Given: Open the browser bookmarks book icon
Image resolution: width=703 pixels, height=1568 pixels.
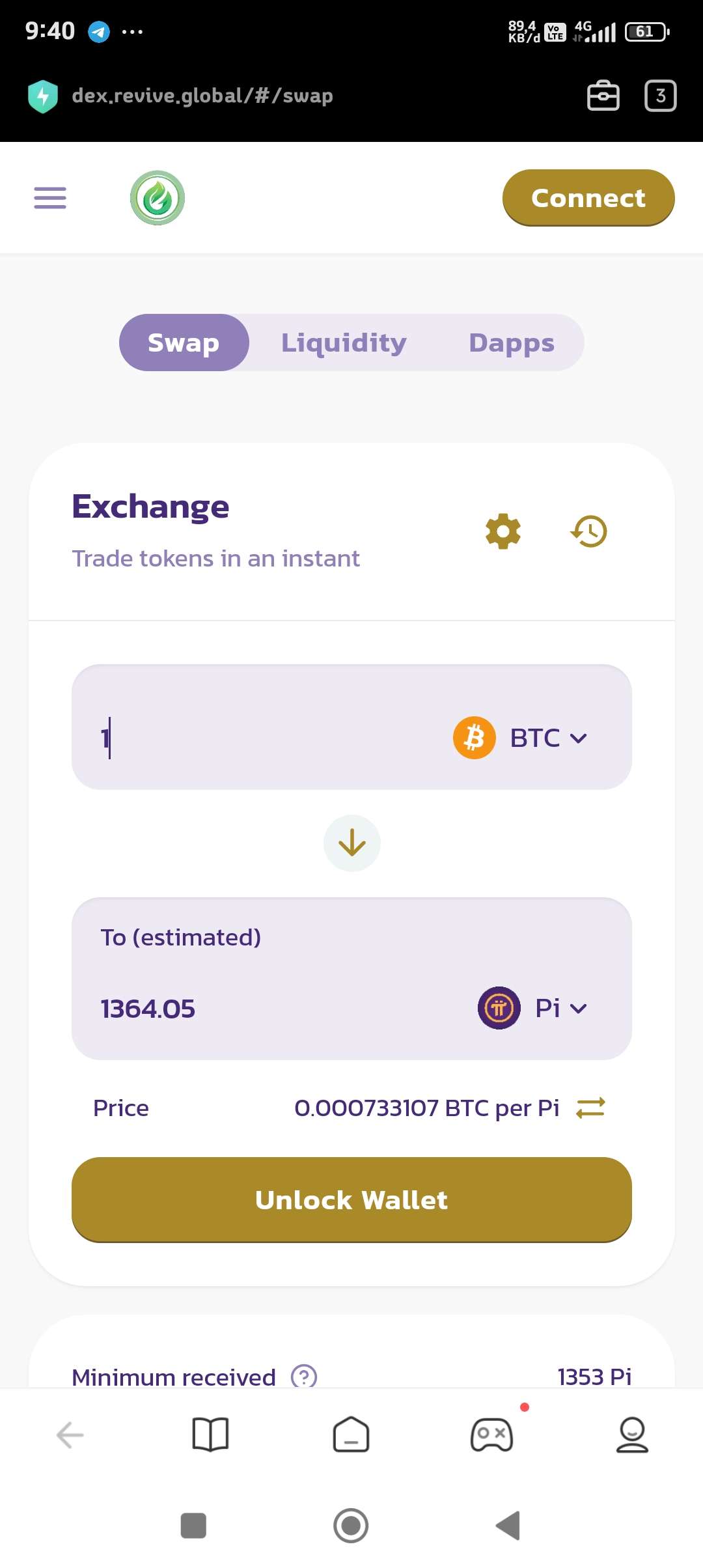Looking at the screenshot, I should 210,1435.
